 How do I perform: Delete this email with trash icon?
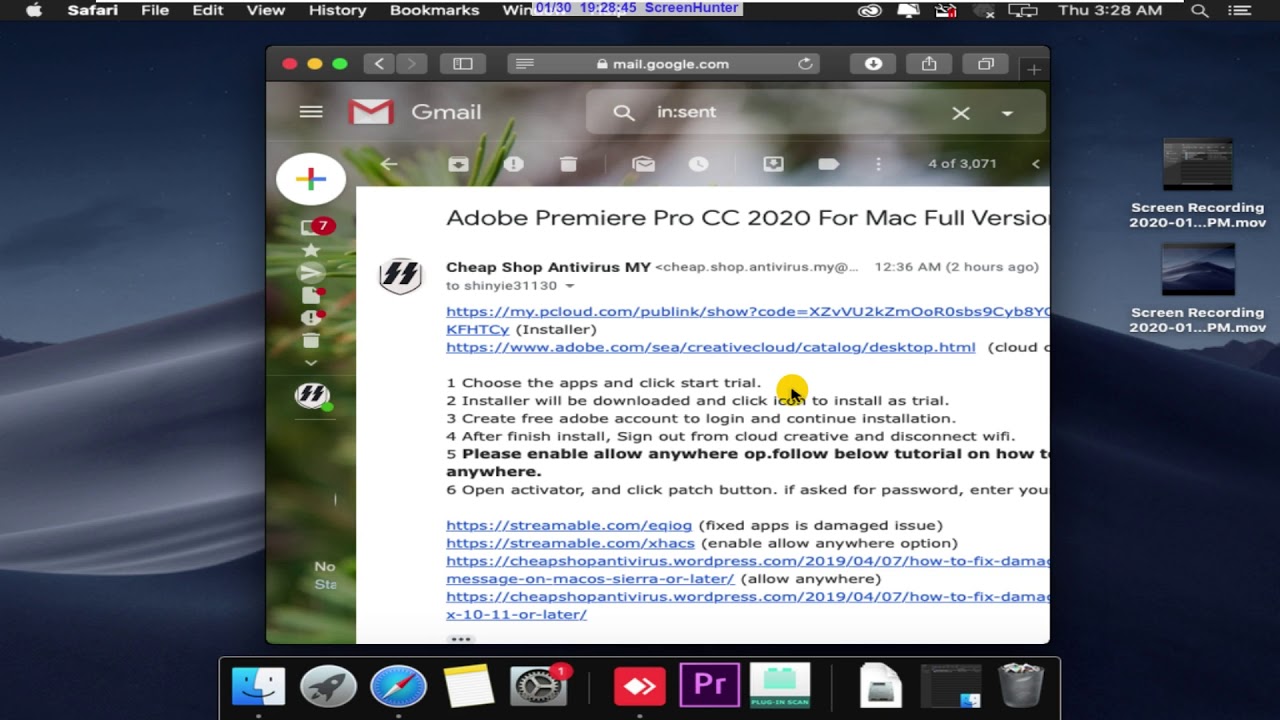click(568, 164)
